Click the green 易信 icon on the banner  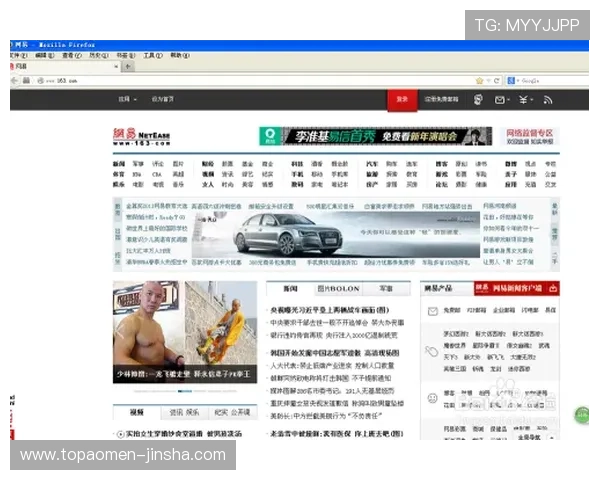point(270,136)
